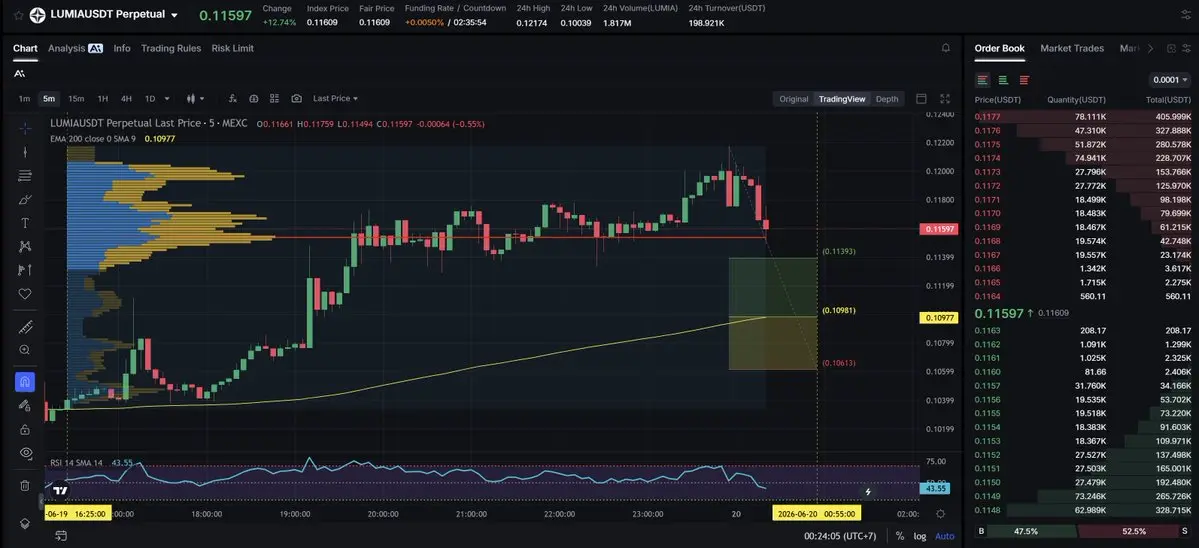This screenshot has width=1199, height=548.
Task: Select the 1H timeframe
Action: (x=102, y=99)
